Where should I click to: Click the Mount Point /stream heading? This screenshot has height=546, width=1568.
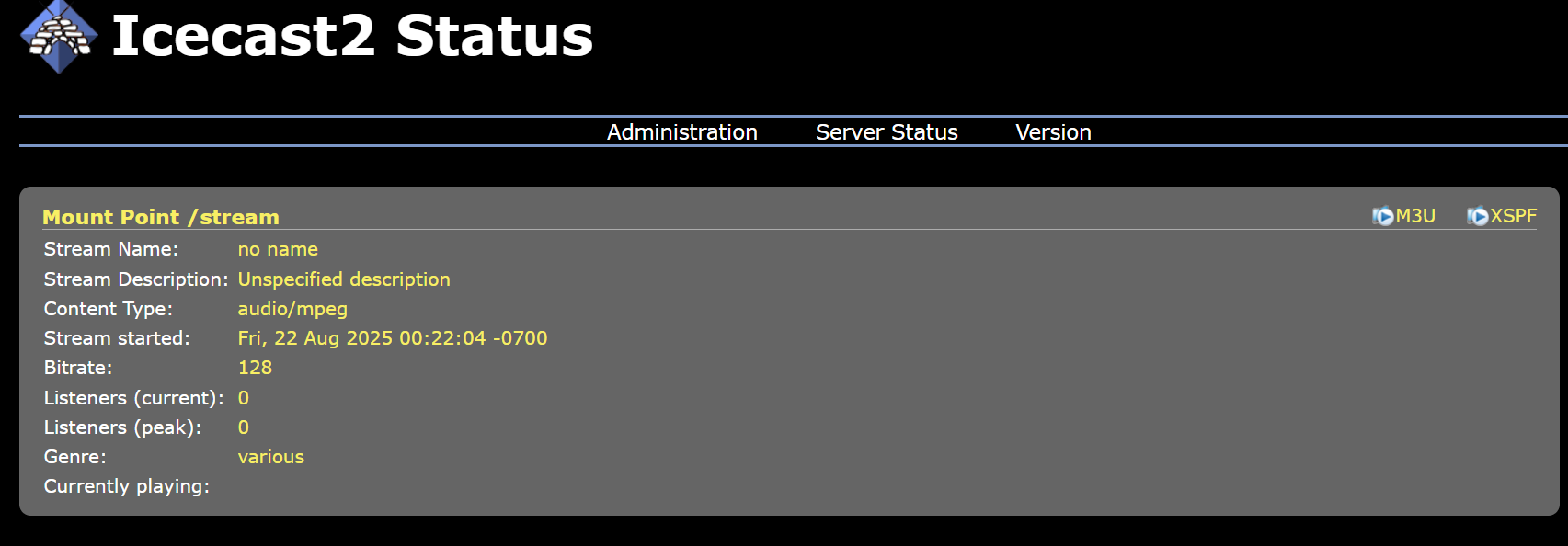pos(161,218)
